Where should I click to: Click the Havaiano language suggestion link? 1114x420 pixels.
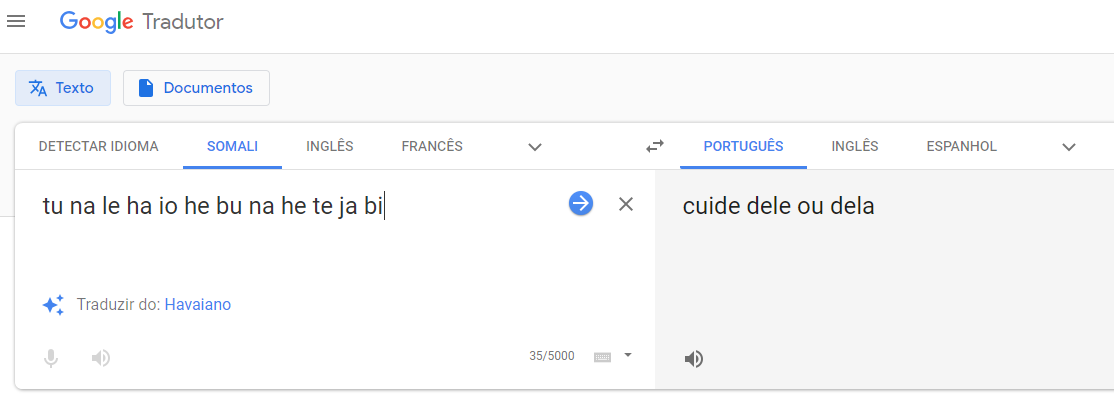click(197, 304)
